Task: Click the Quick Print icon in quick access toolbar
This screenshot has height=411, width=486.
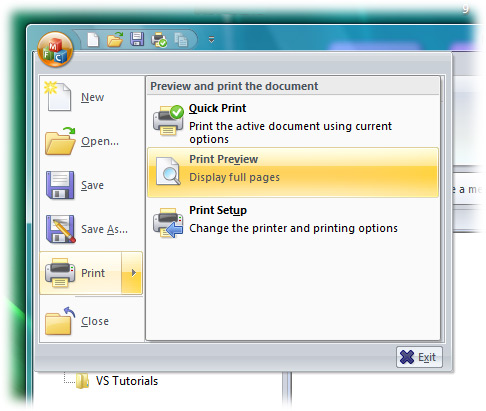Action: point(159,40)
